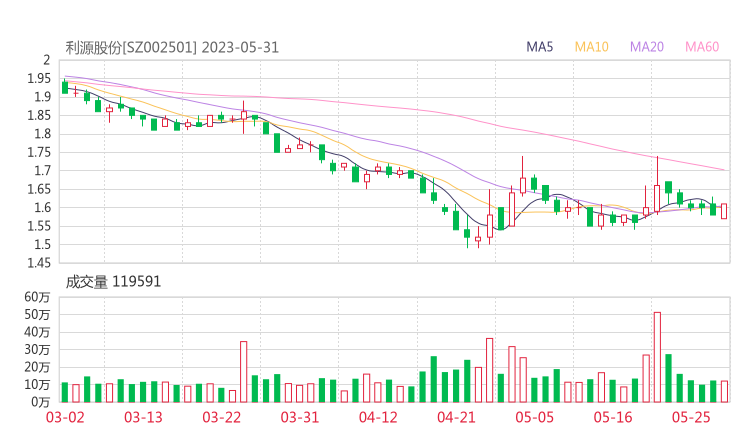Click the 05-05 date axis label
The height and width of the screenshot is (440, 740).
pos(534,417)
